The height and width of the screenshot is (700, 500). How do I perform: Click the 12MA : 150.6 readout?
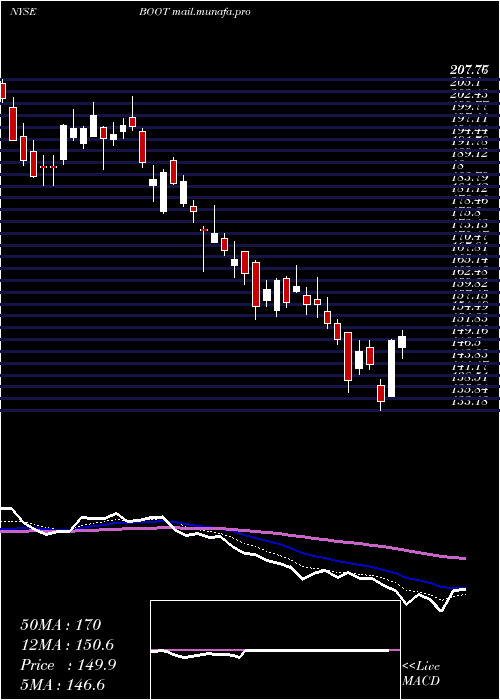[x=67, y=645]
